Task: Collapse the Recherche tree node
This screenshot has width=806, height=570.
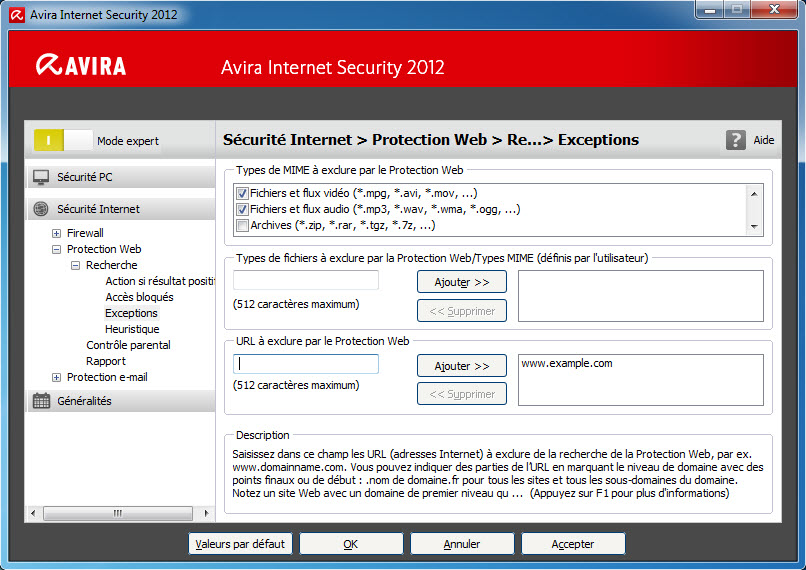Action: [x=76, y=266]
